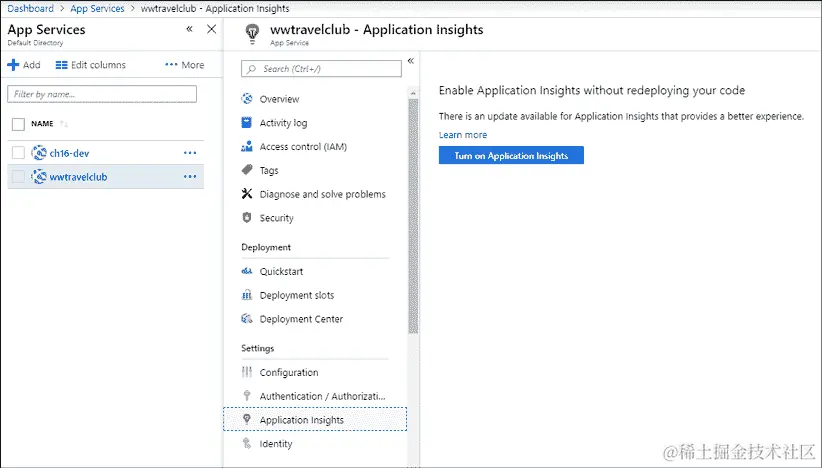Screen dimensions: 822x468
Task: Click Turn on Application Insights button
Action: tap(511, 155)
